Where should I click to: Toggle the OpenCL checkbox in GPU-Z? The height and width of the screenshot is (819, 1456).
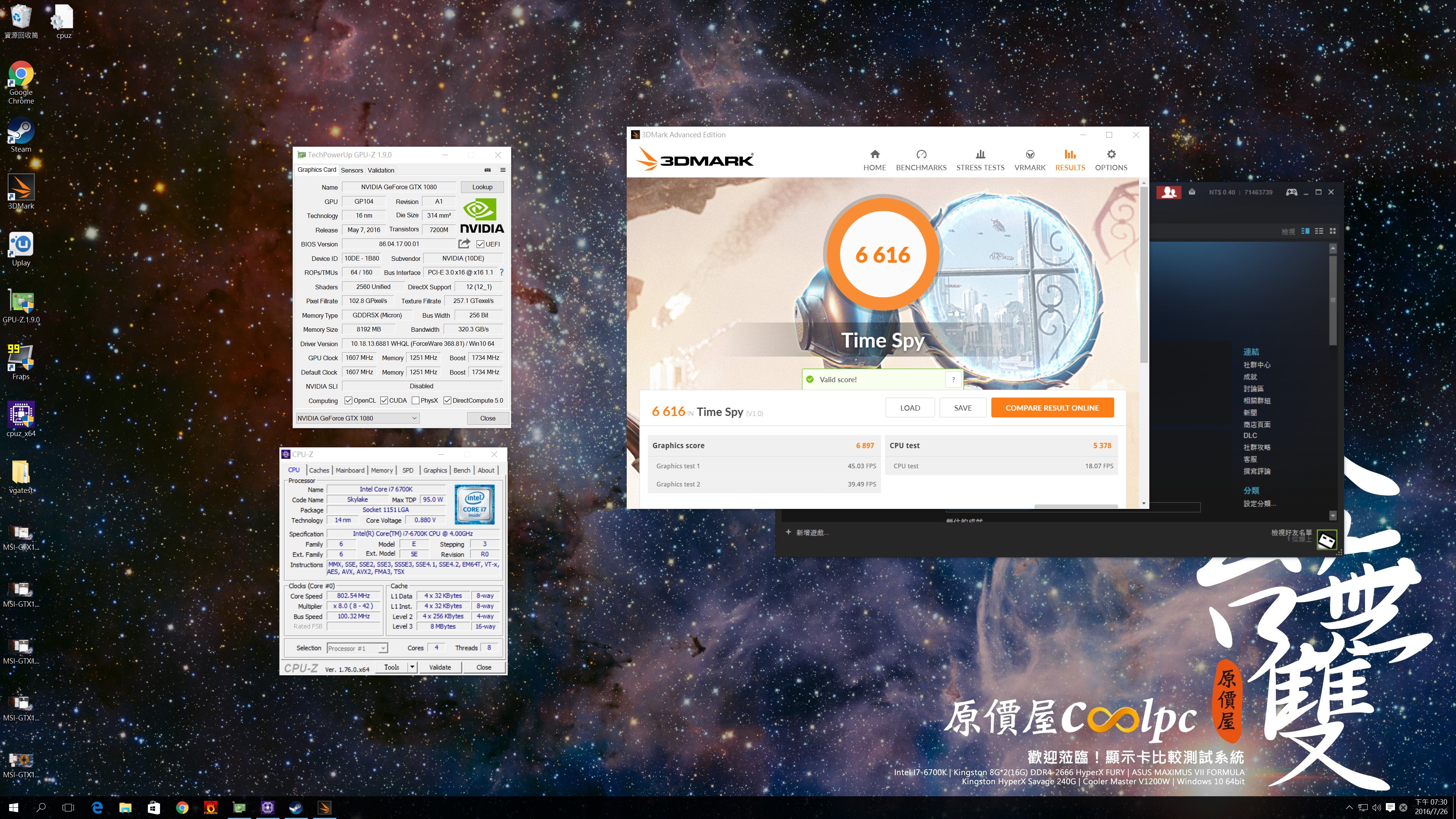coord(348,400)
